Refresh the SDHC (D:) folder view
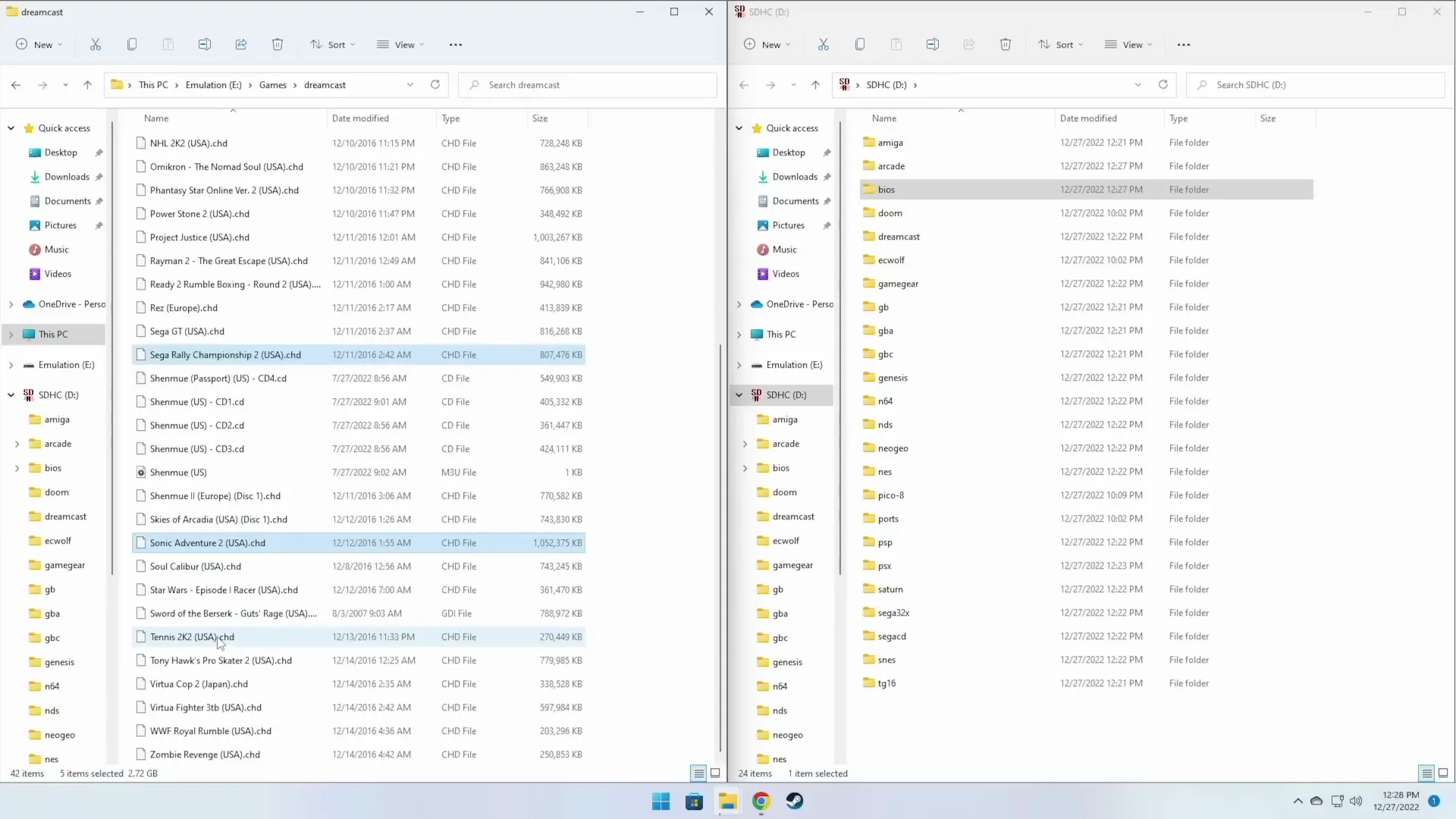 click(x=1163, y=84)
